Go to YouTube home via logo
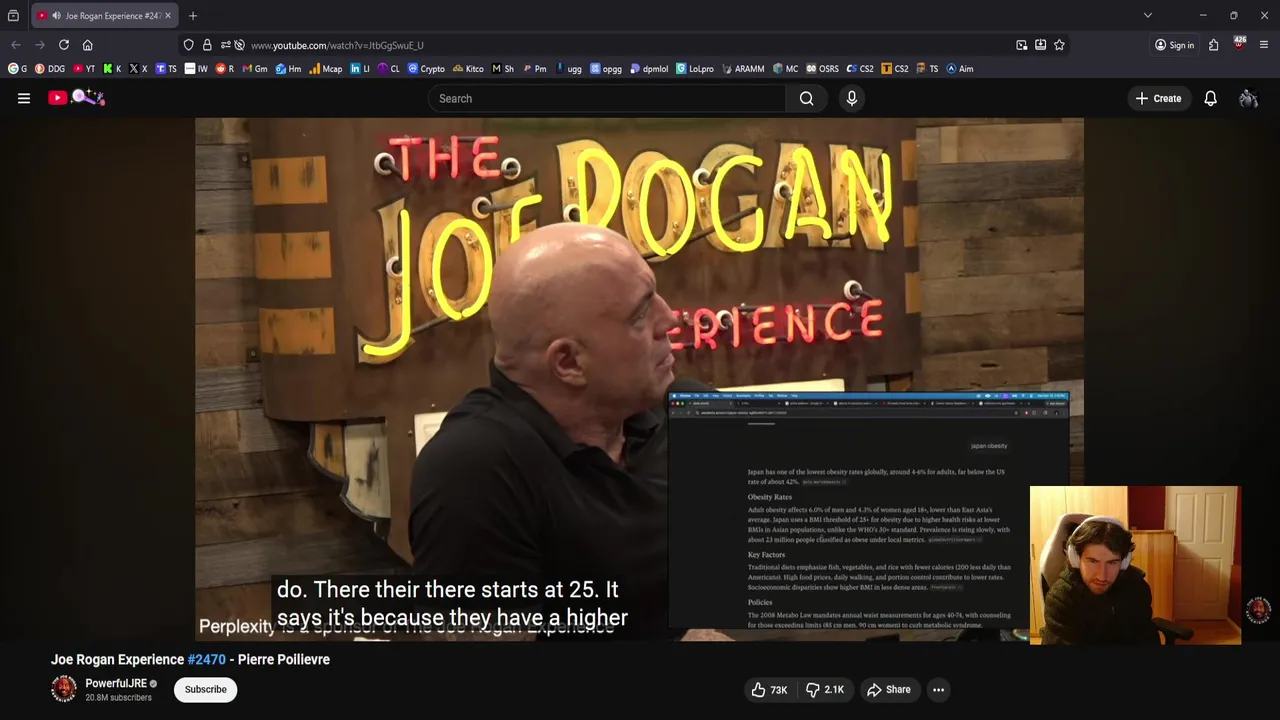The width and height of the screenshot is (1280, 720). (x=76, y=98)
